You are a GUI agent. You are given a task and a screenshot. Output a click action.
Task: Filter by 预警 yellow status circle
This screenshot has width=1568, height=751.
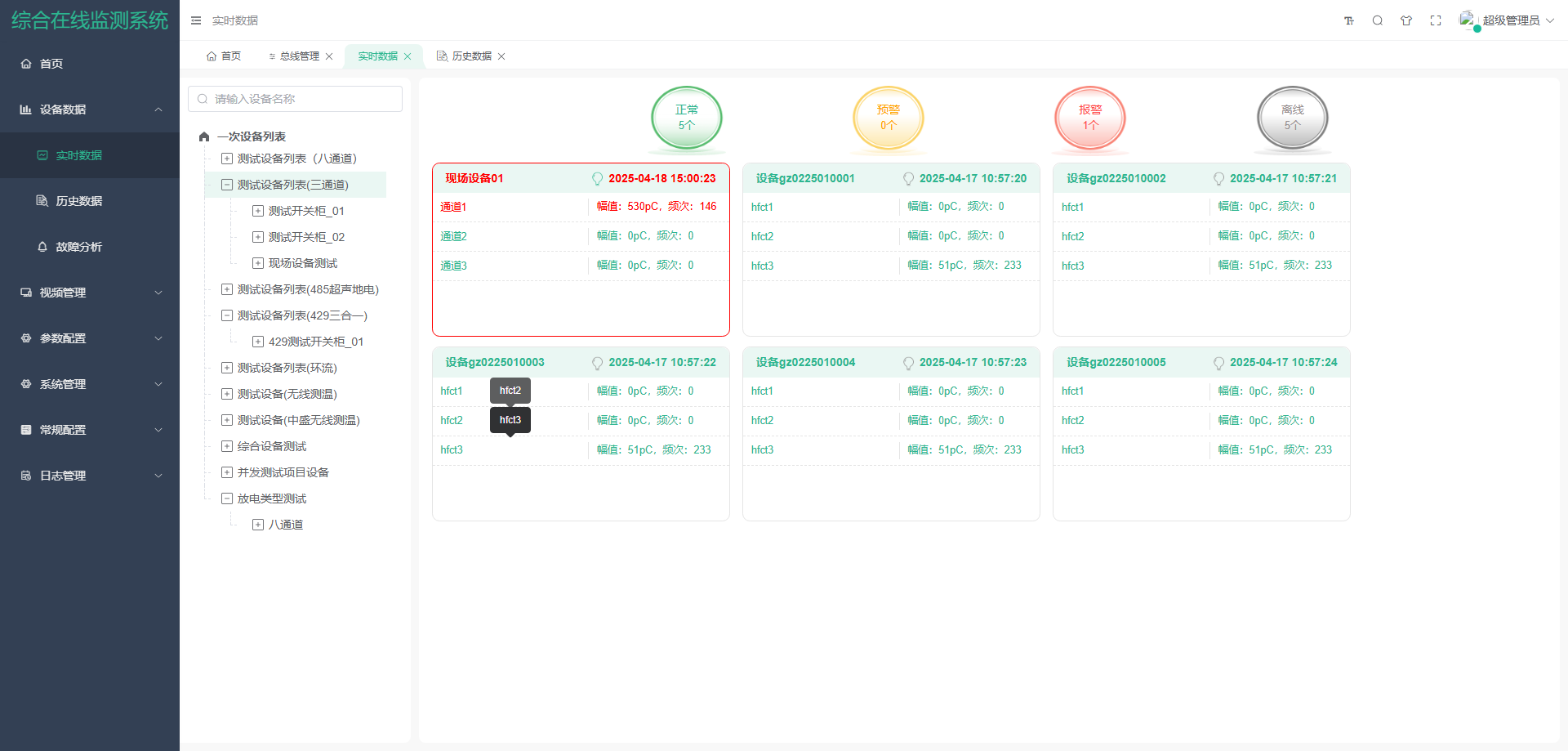888,118
